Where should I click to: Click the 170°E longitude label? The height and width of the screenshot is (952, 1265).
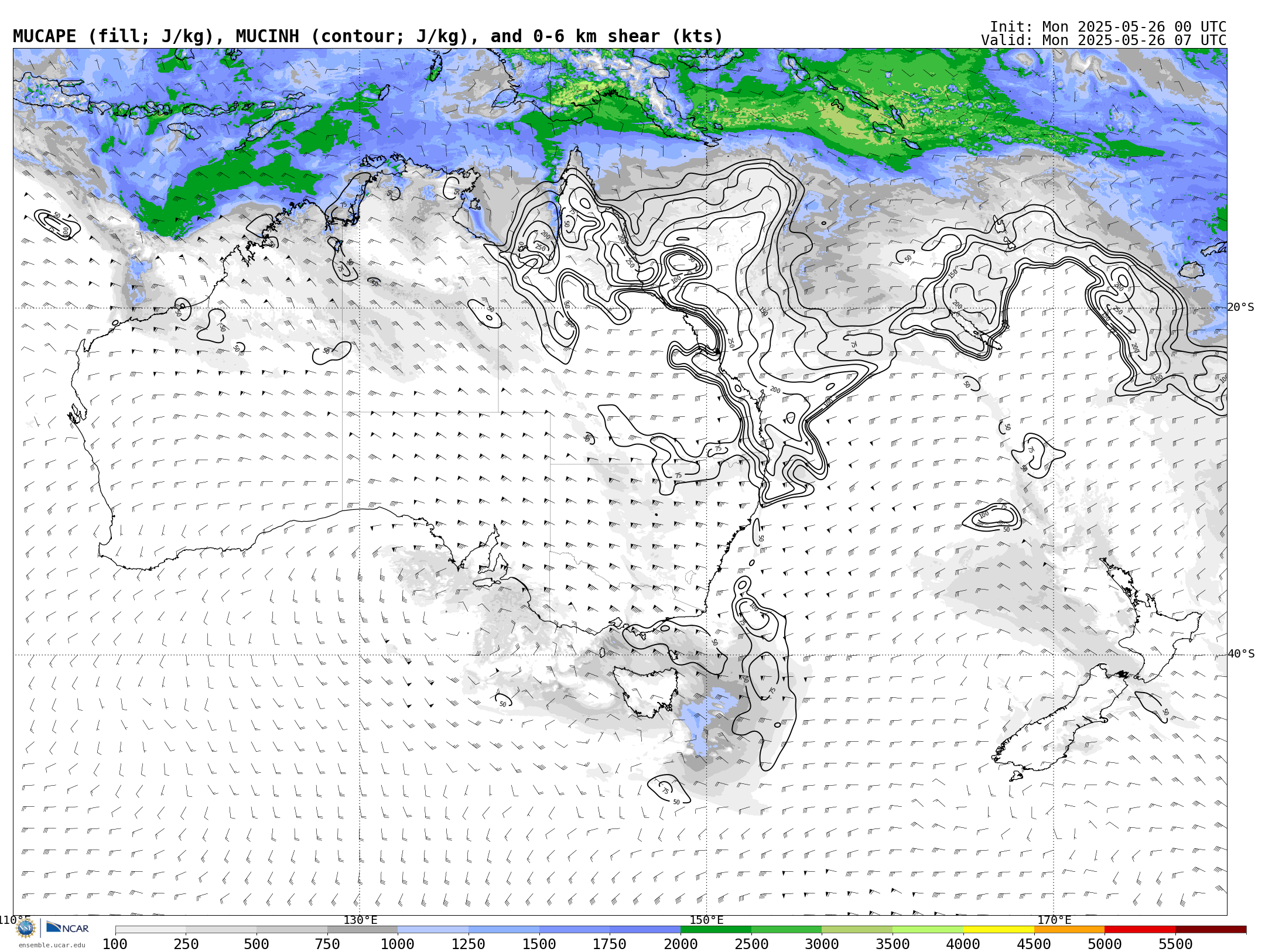point(1054,920)
